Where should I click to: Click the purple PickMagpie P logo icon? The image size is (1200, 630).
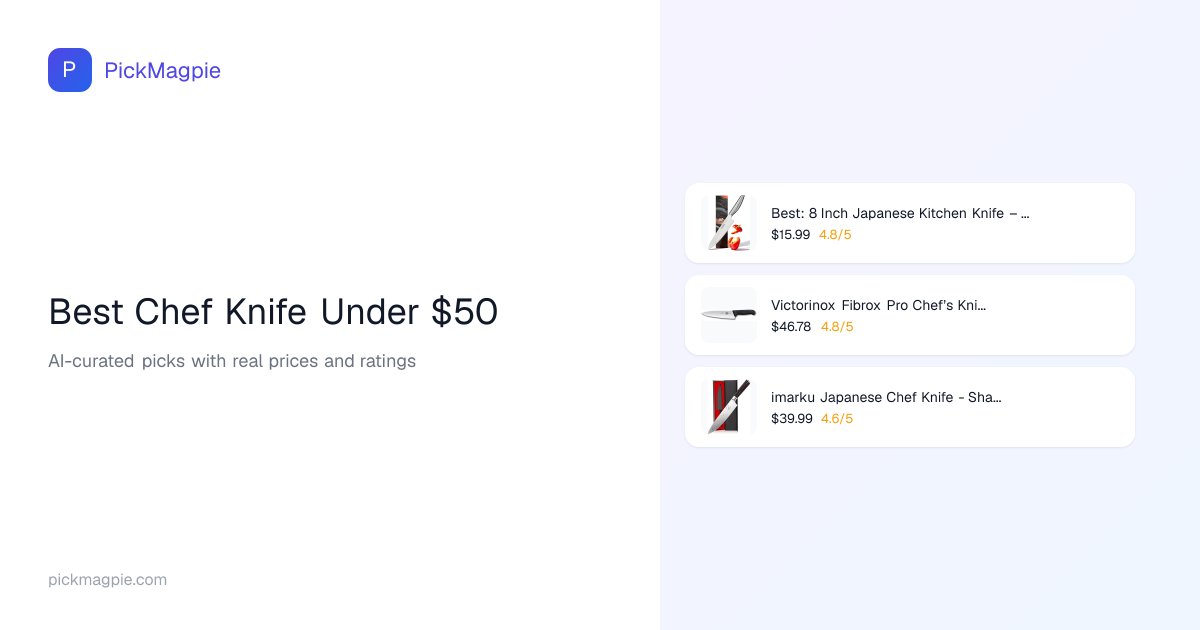(x=70, y=70)
